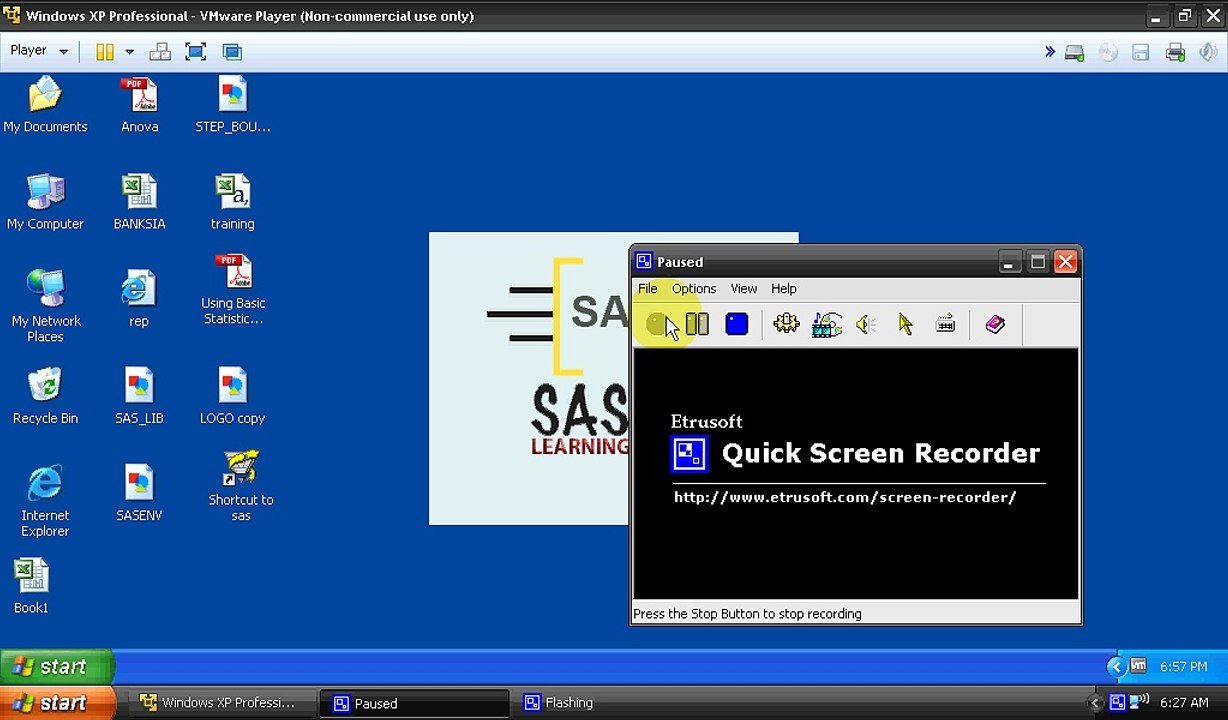This screenshot has height=720, width=1228.
Task: Select the My Computer desktop icon
Action: [45, 203]
